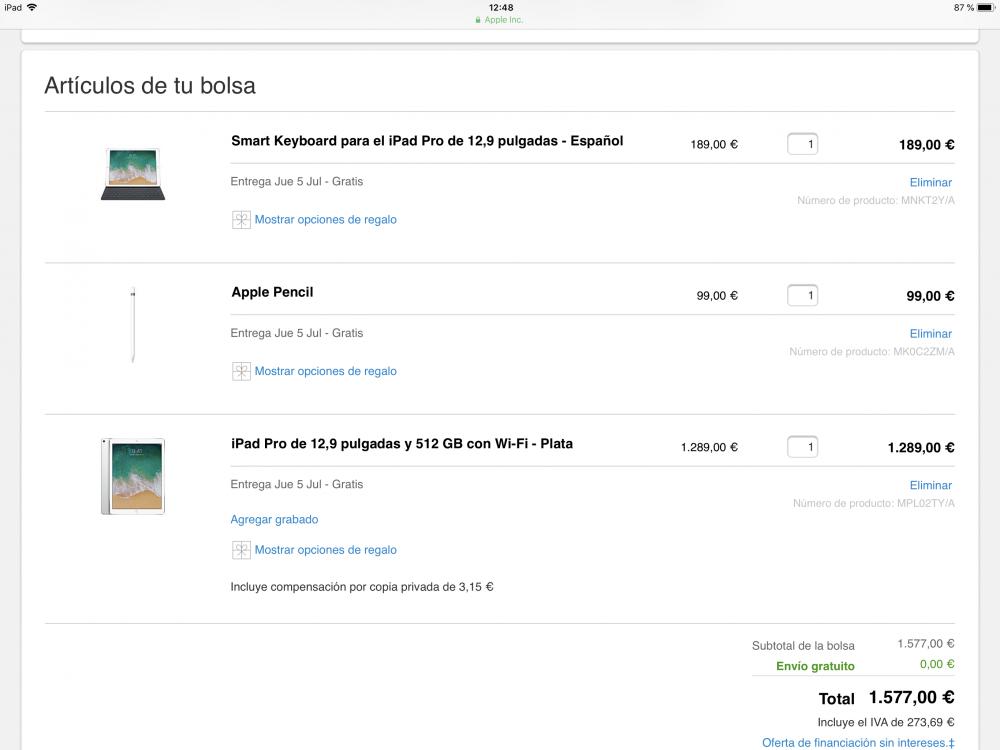Viewport: 1000px width, 750px height.
Task: Show gift options for Apple Pencil
Action: [325, 371]
